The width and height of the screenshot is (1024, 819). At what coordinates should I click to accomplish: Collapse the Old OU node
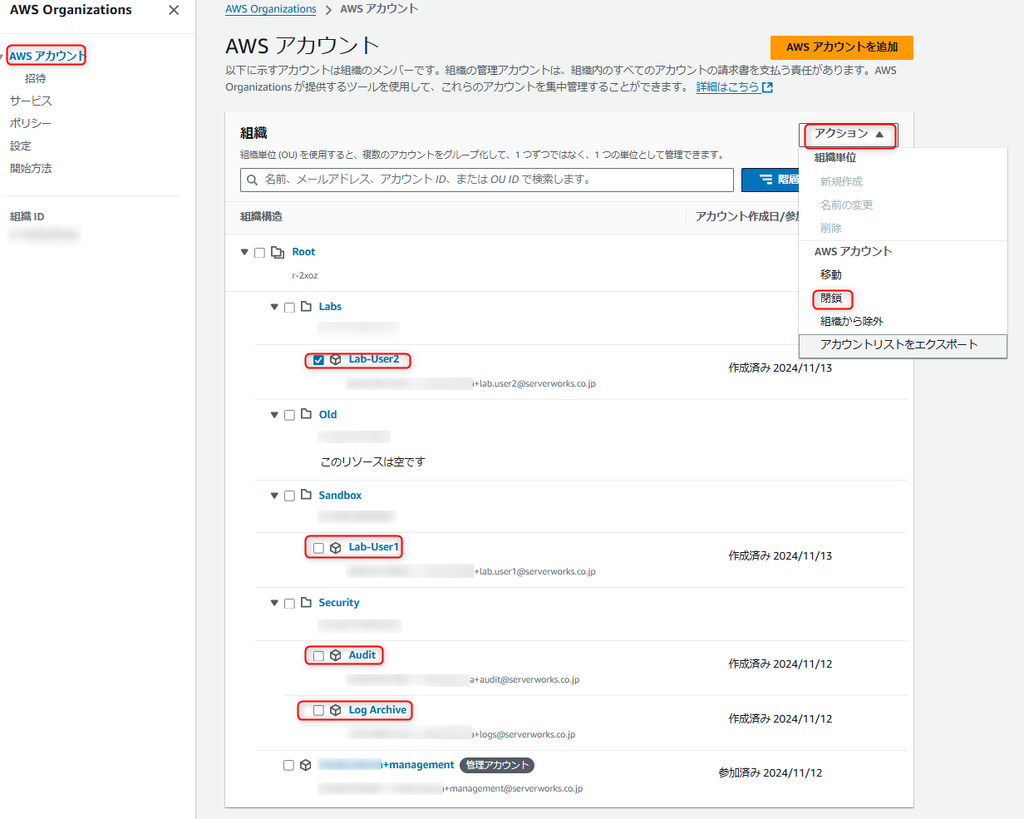click(x=274, y=415)
